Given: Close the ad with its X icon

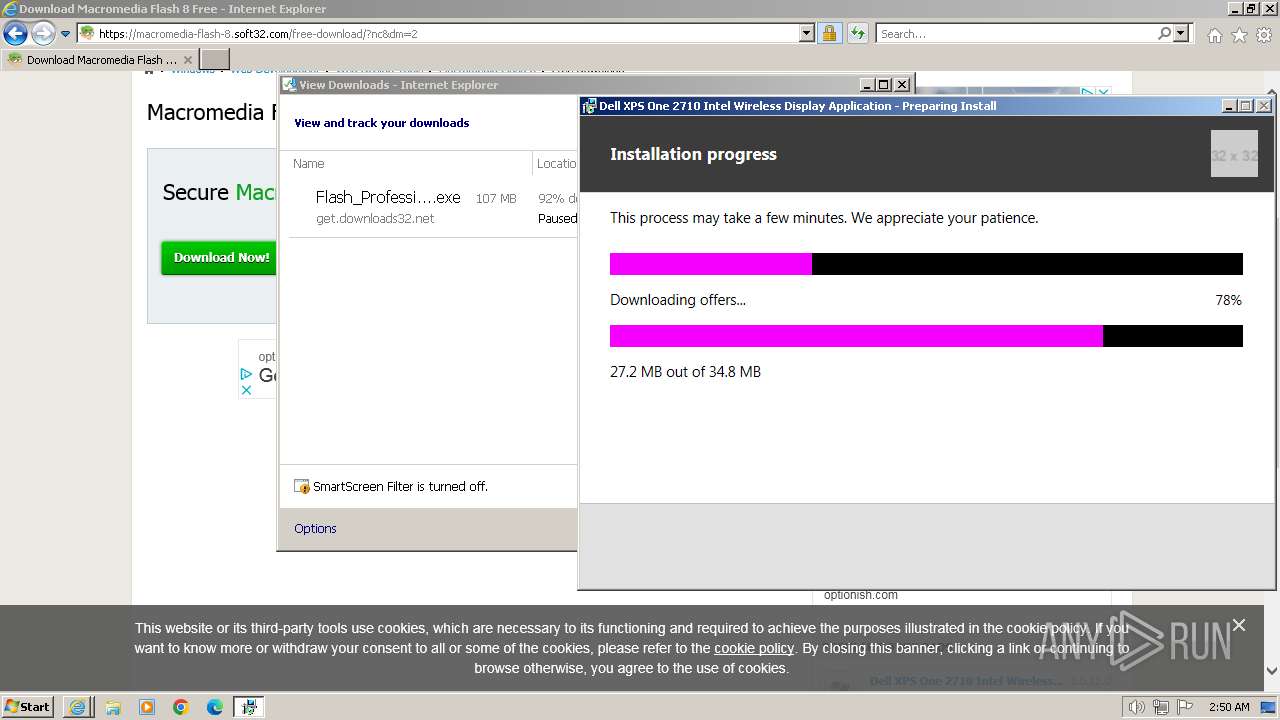Looking at the screenshot, I should point(246,390).
